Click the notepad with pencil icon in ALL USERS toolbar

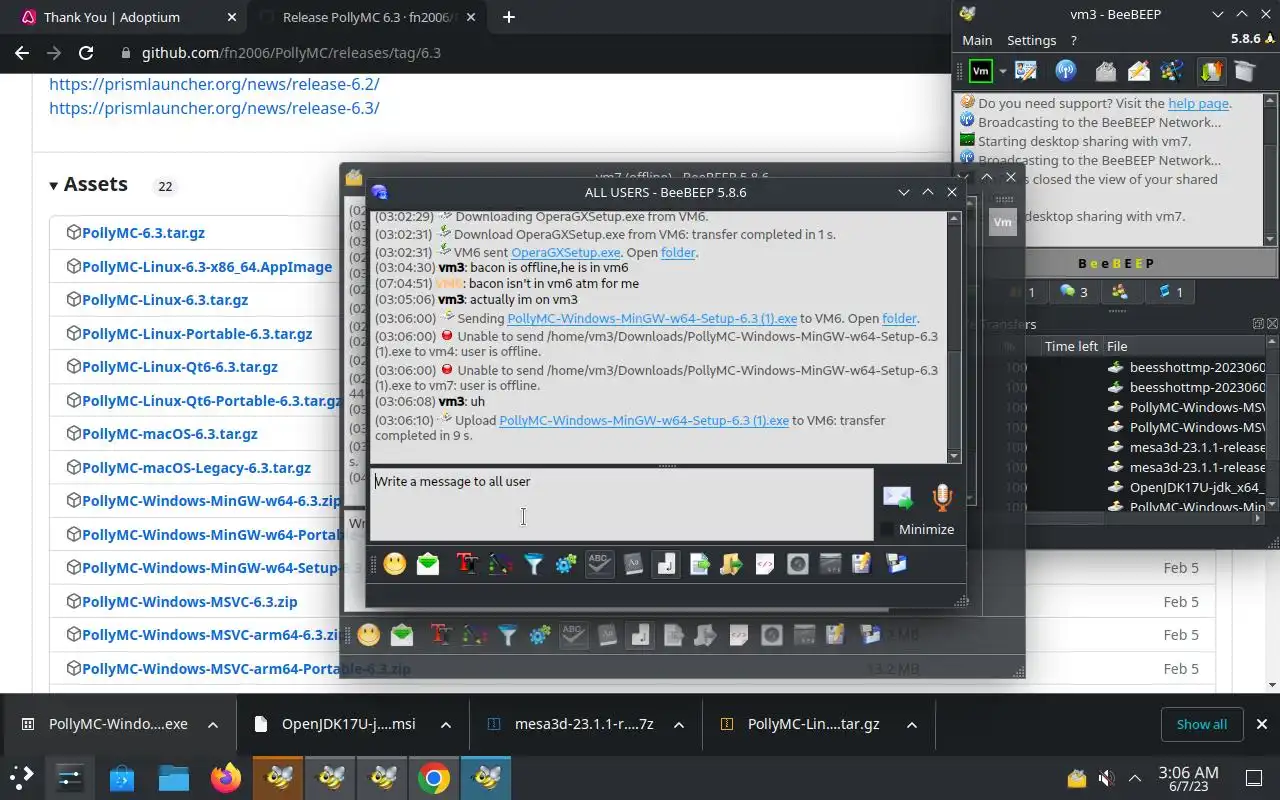click(x=862, y=564)
